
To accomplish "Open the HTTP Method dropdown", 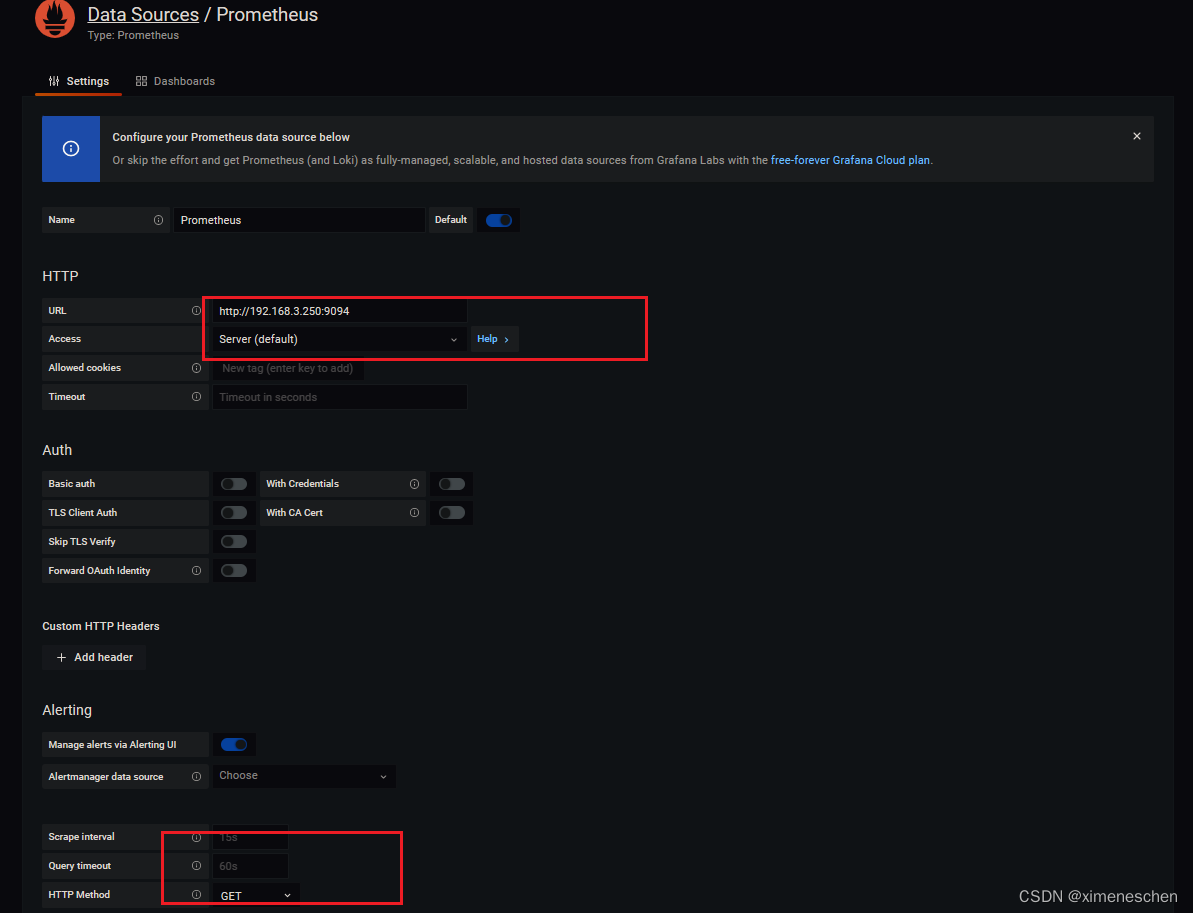I will (256, 896).
